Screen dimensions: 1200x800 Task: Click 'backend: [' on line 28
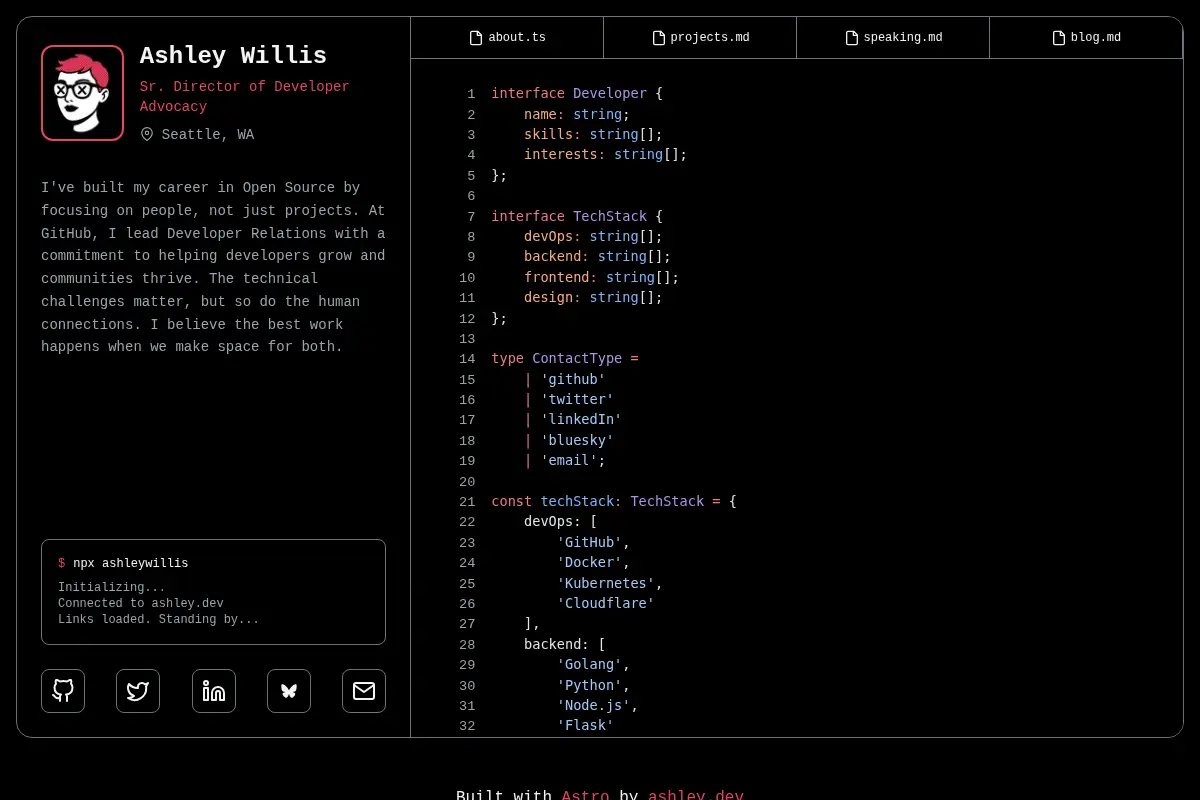point(565,645)
